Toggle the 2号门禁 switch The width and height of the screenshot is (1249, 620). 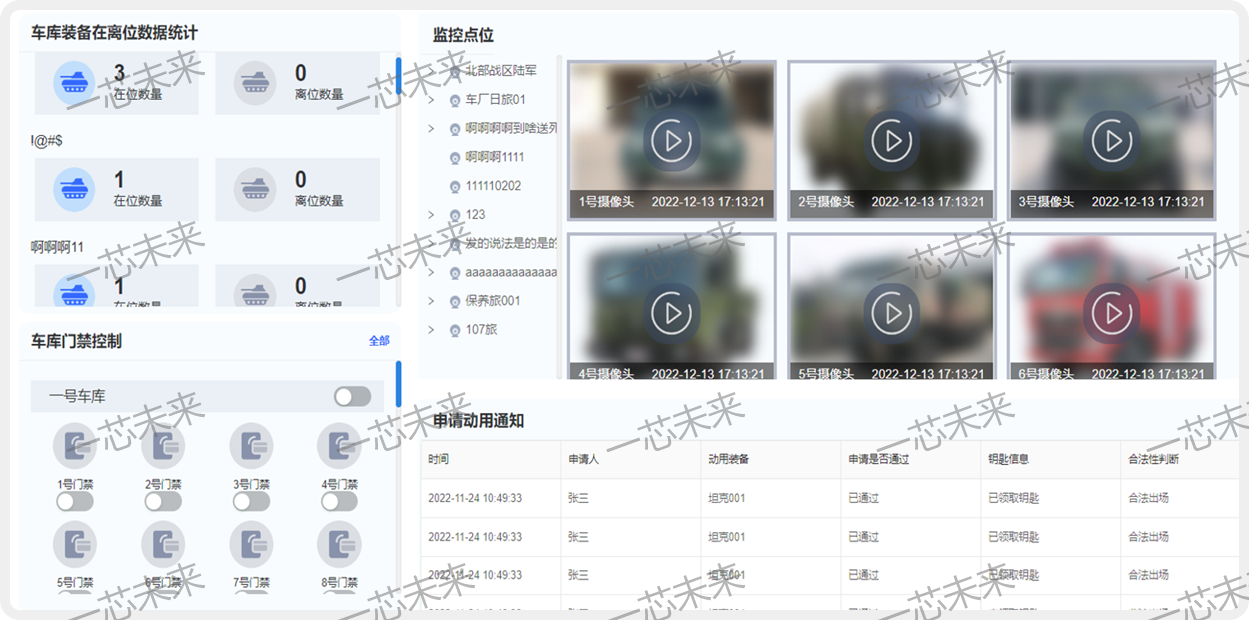tap(163, 502)
